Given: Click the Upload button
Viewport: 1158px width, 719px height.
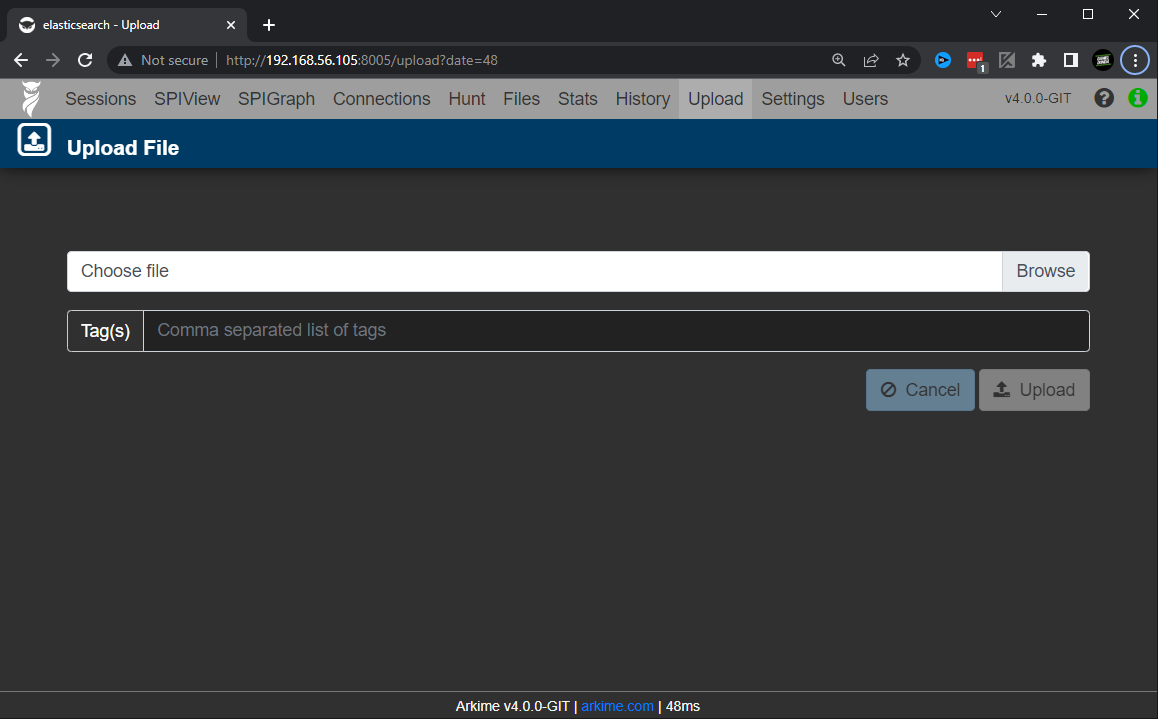Looking at the screenshot, I should pyautogui.click(x=1034, y=390).
